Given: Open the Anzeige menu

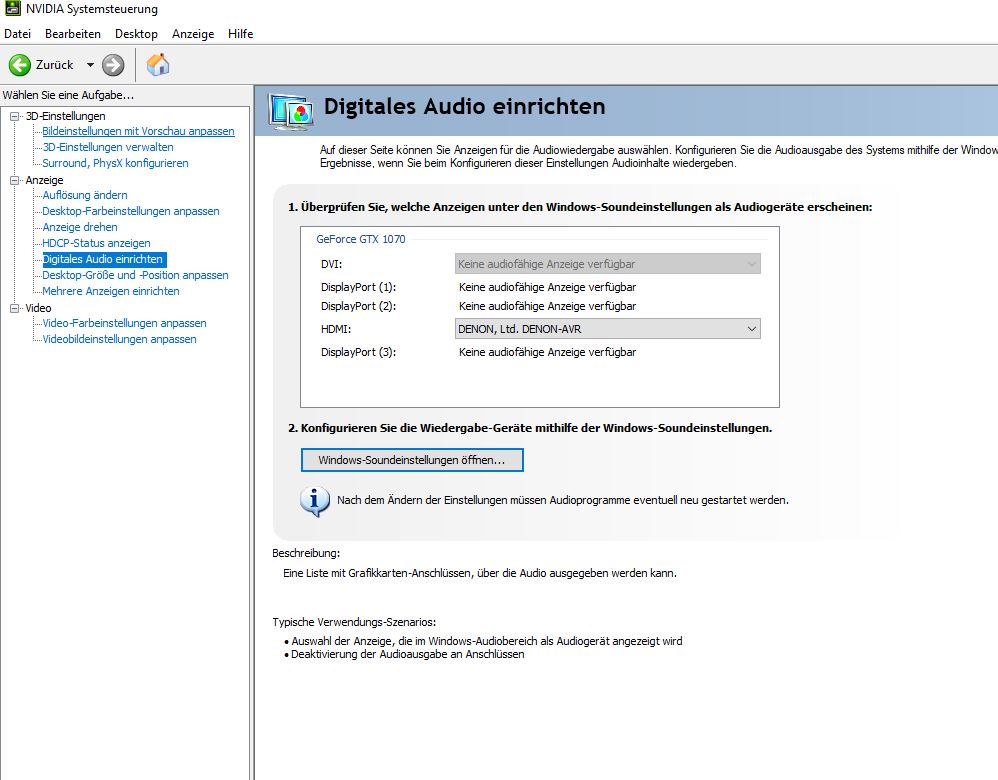Looking at the screenshot, I should pos(193,34).
